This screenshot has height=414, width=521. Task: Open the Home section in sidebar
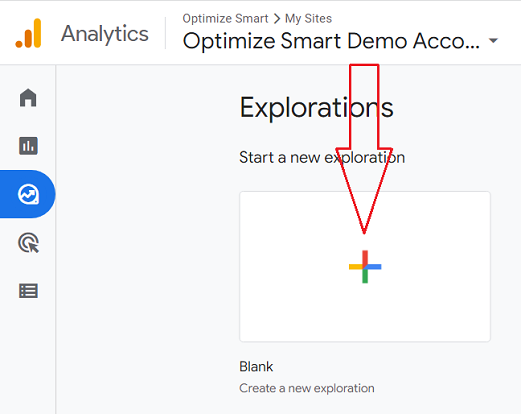28,98
